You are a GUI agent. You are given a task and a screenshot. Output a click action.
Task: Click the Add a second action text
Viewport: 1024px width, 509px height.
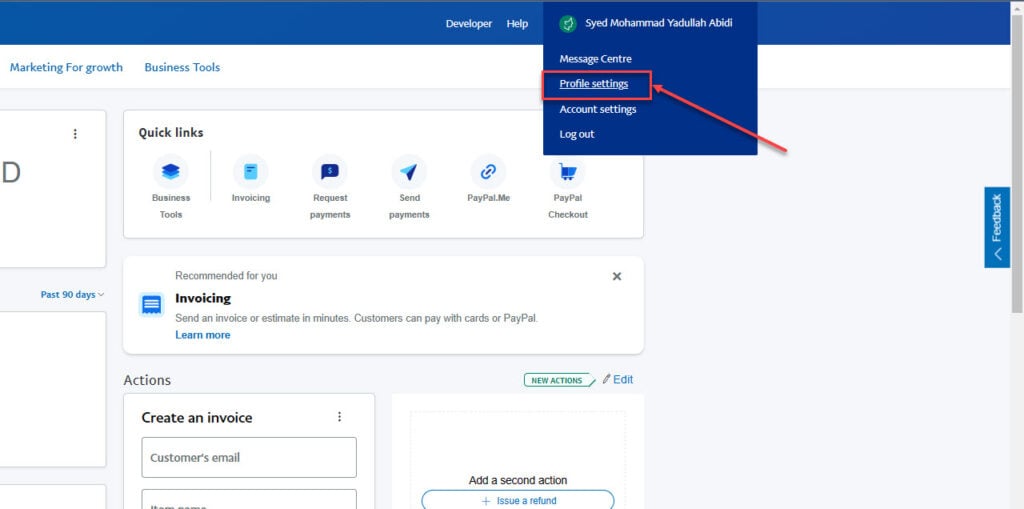point(518,480)
